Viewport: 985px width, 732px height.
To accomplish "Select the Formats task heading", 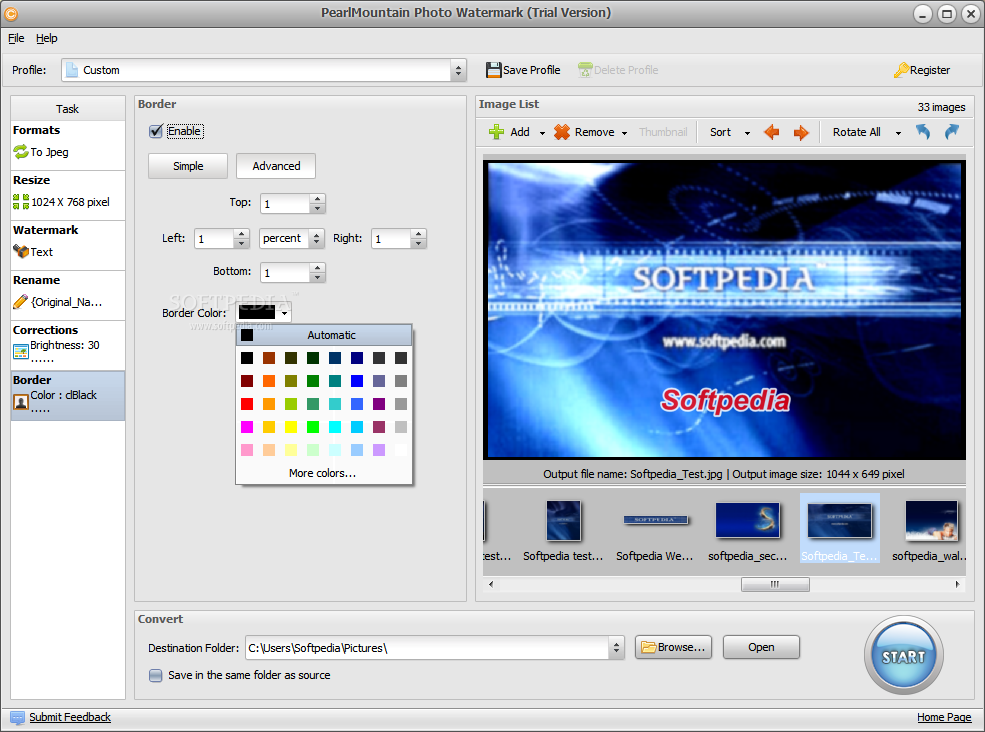I will click(x=36, y=130).
